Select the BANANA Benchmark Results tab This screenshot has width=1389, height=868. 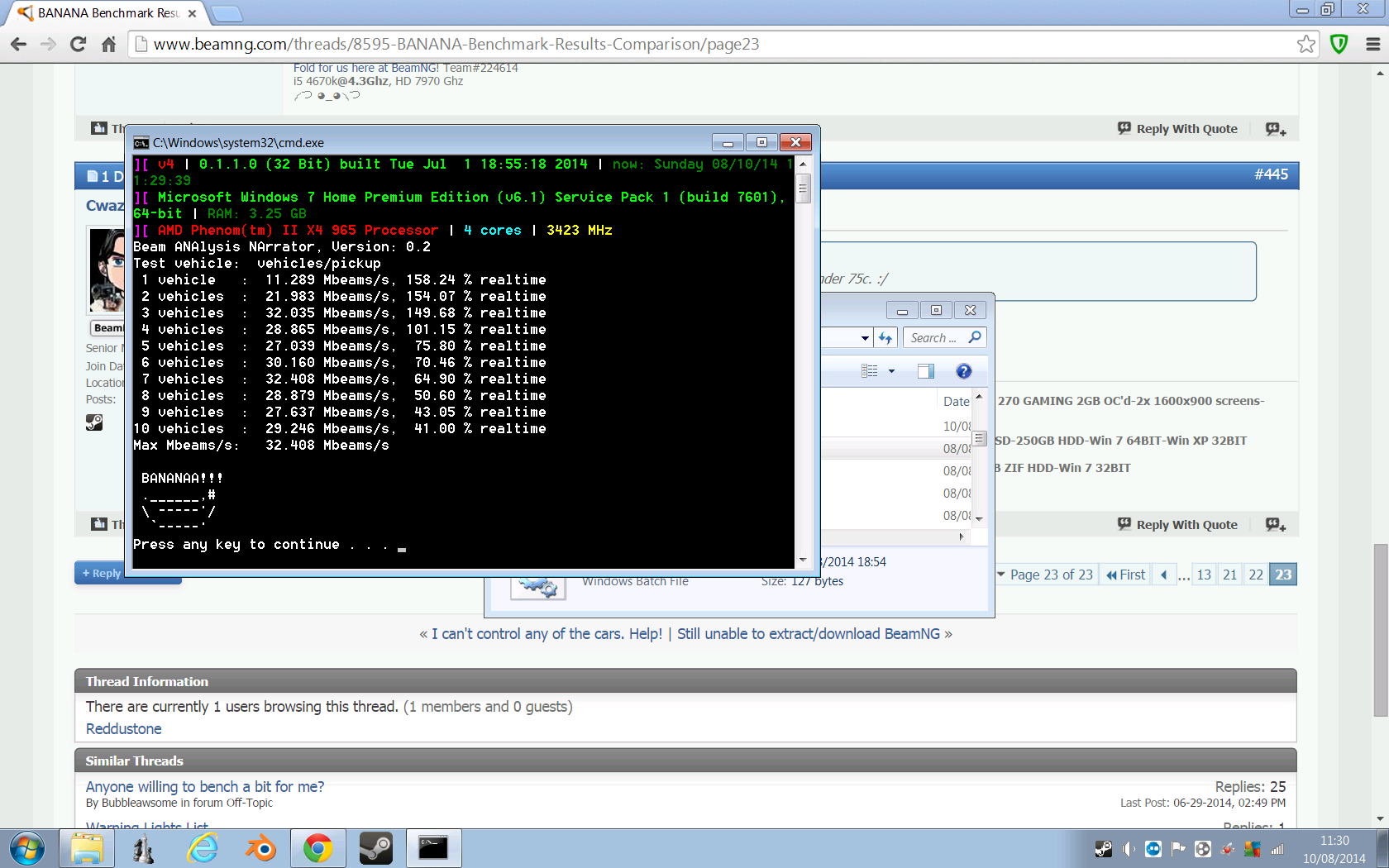click(x=107, y=13)
